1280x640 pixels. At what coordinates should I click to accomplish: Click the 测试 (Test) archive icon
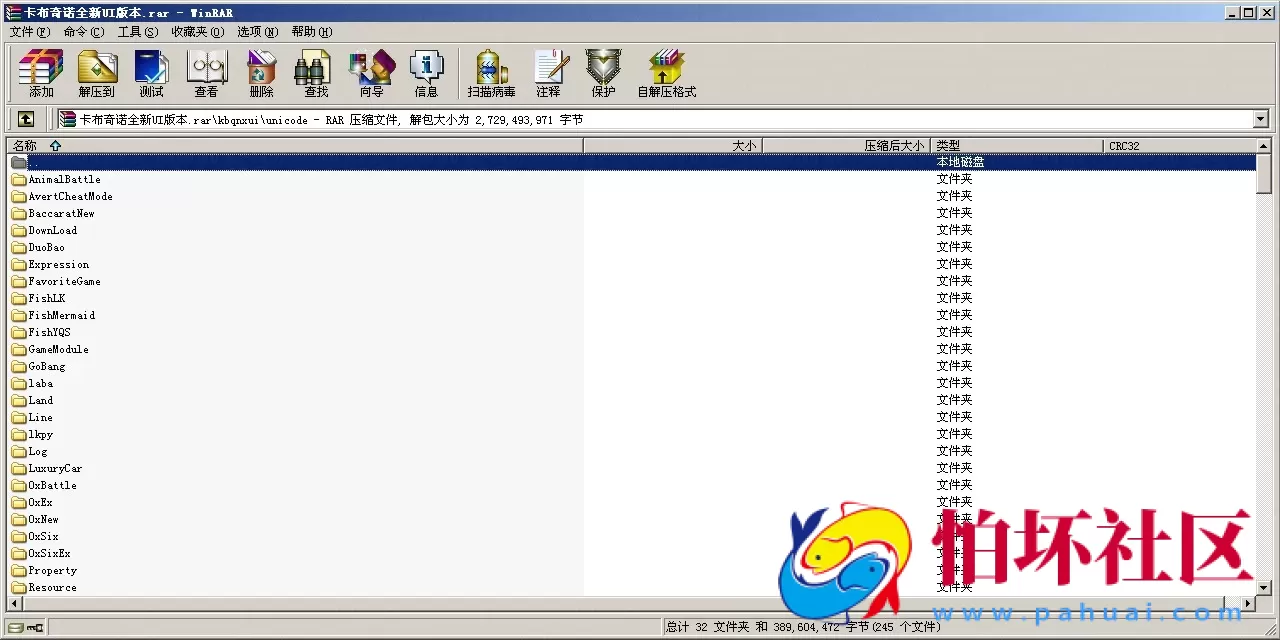coord(151,70)
